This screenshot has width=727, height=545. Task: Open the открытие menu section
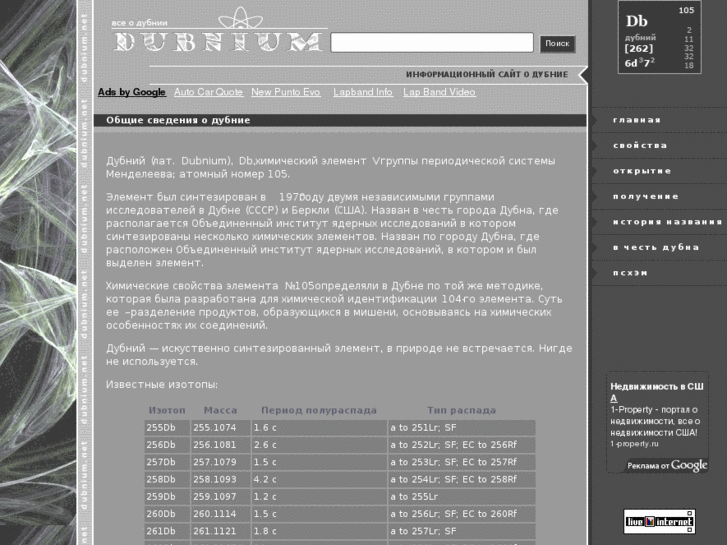[x=642, y=171]
